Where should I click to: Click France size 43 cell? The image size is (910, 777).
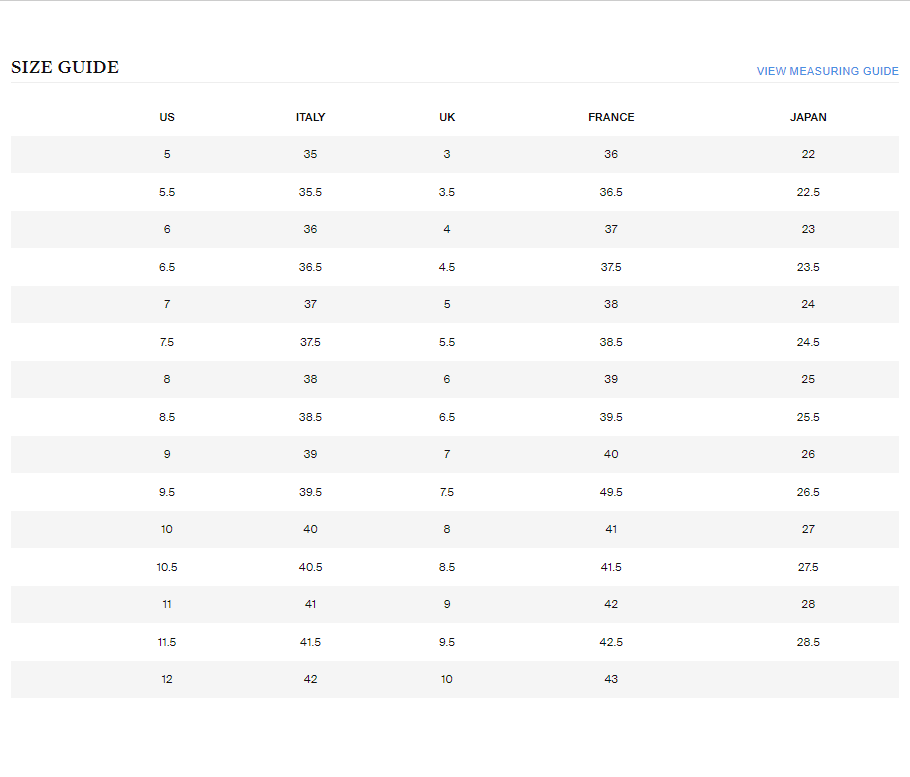(x=611, y=679)
